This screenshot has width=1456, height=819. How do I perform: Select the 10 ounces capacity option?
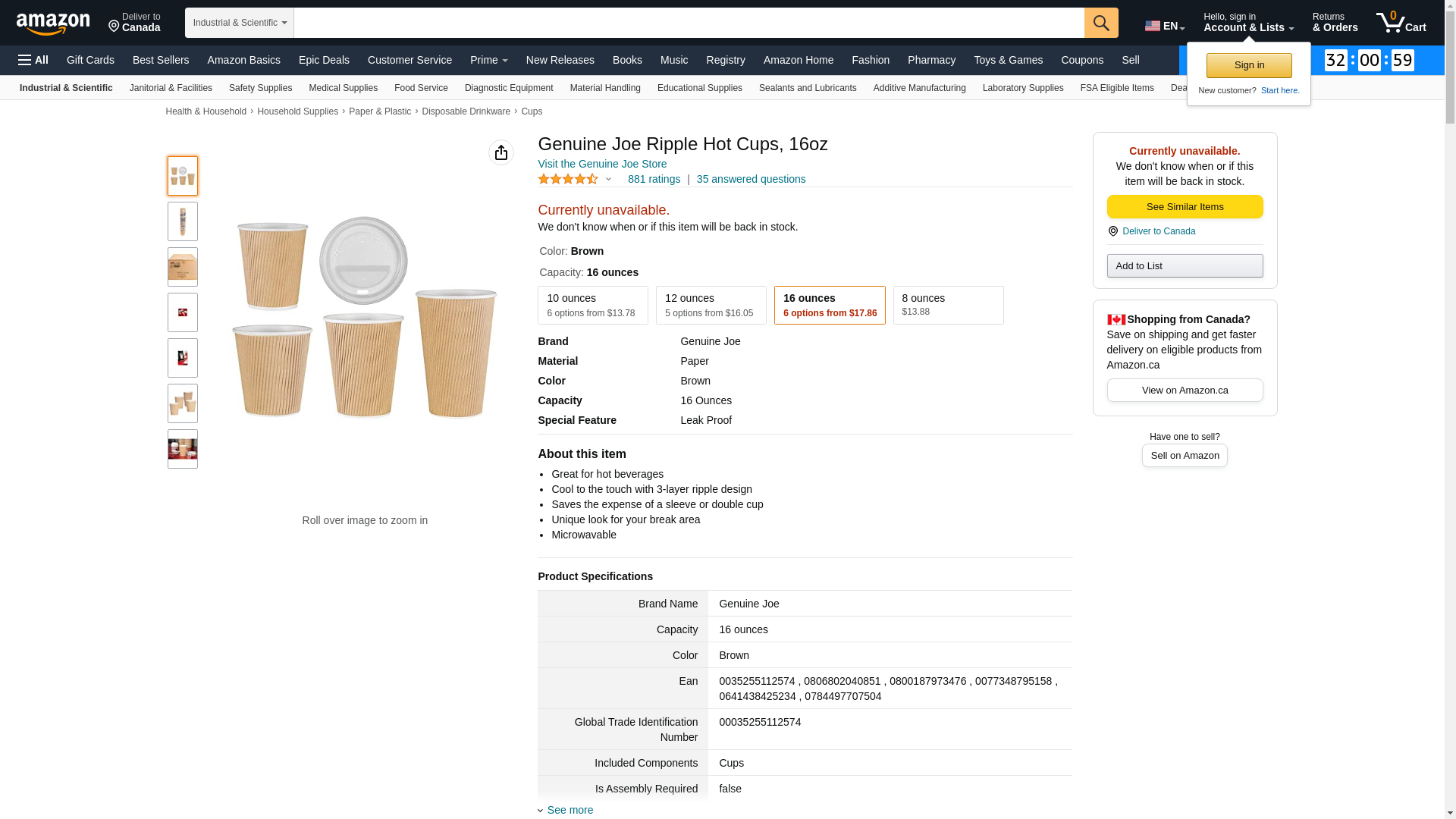click(592, 305)
